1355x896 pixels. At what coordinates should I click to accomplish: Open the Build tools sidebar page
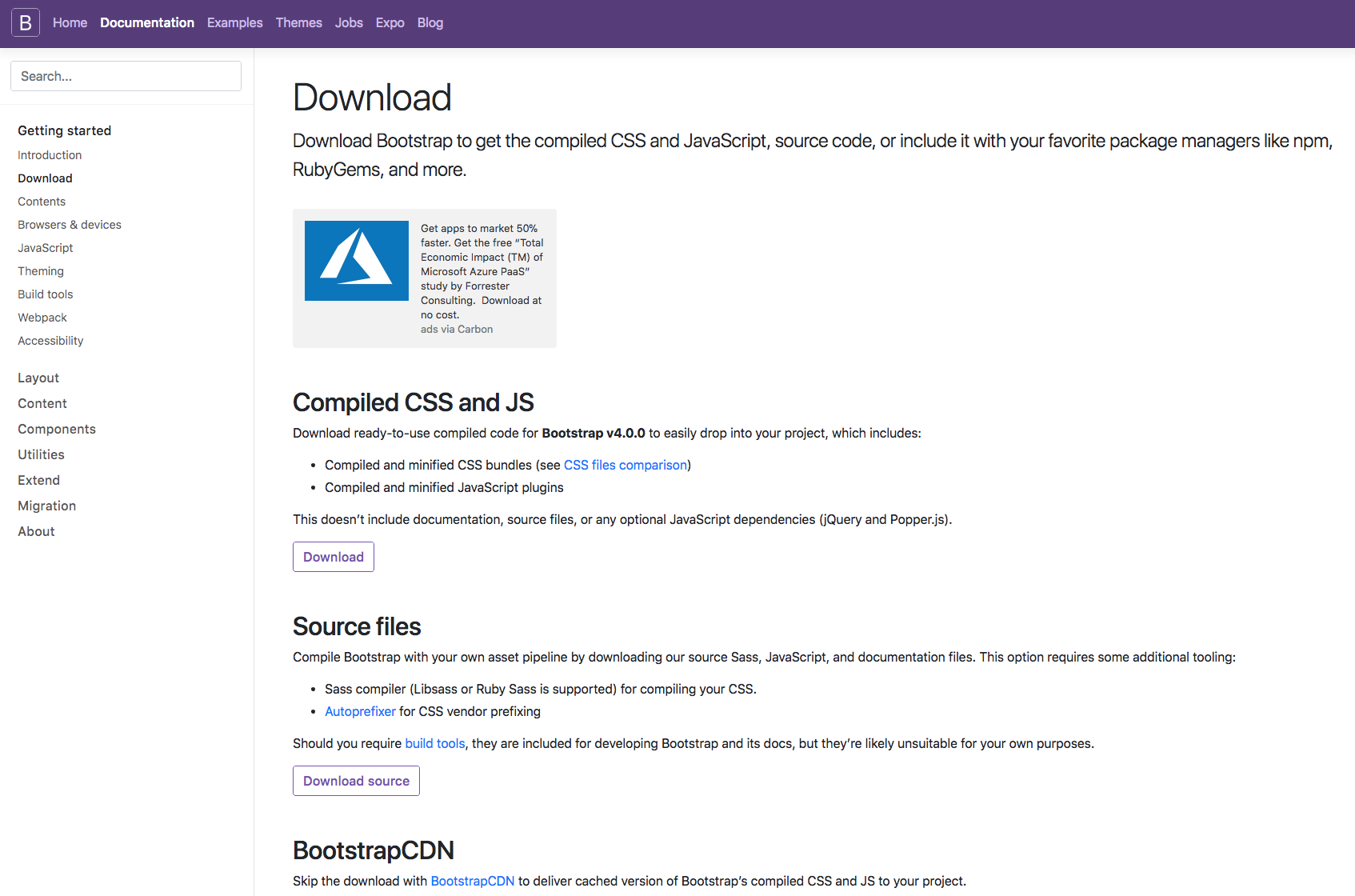(45, 294)
